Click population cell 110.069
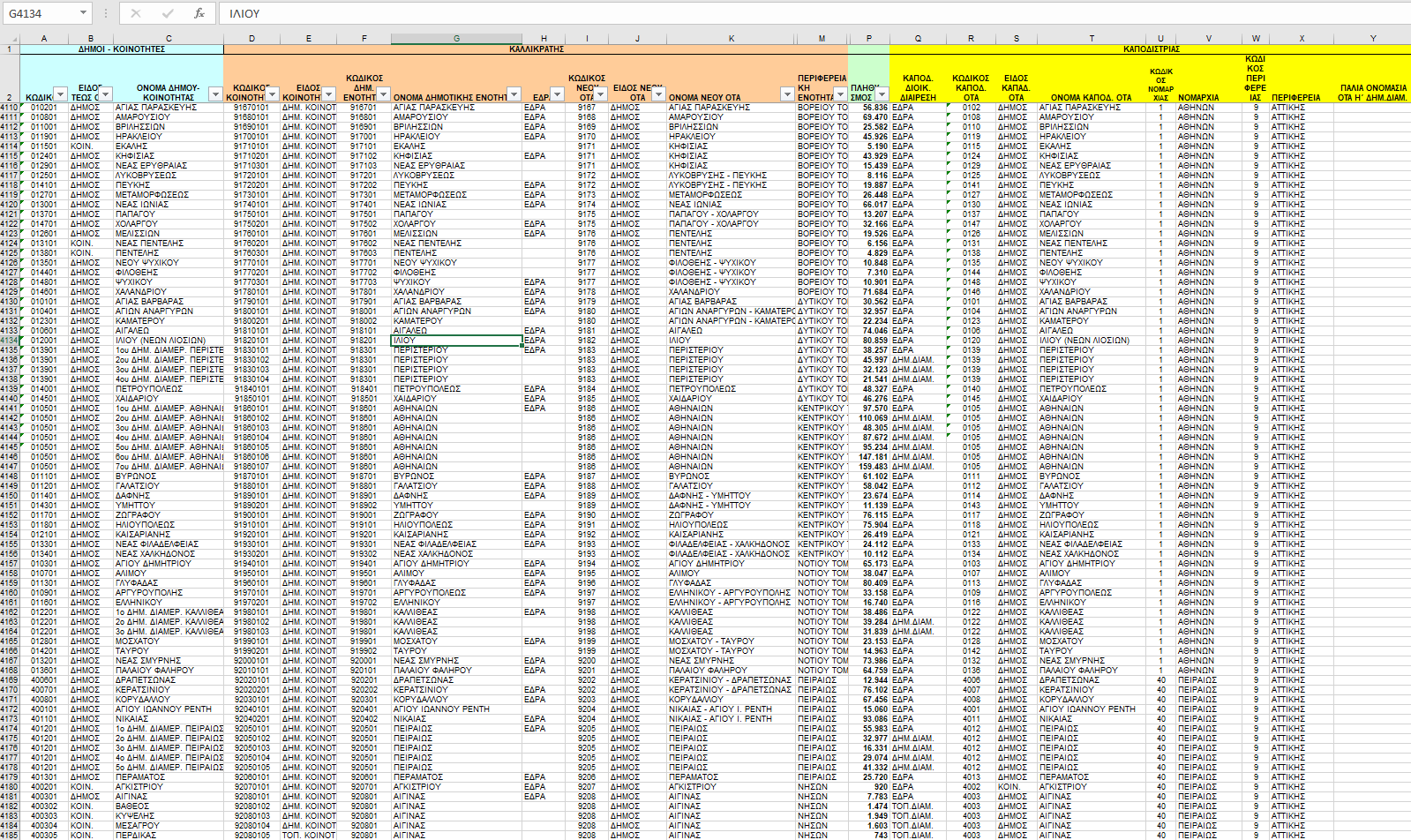Image resolution: width=1411 pixels, height=840 pixels. pos(869,417)
